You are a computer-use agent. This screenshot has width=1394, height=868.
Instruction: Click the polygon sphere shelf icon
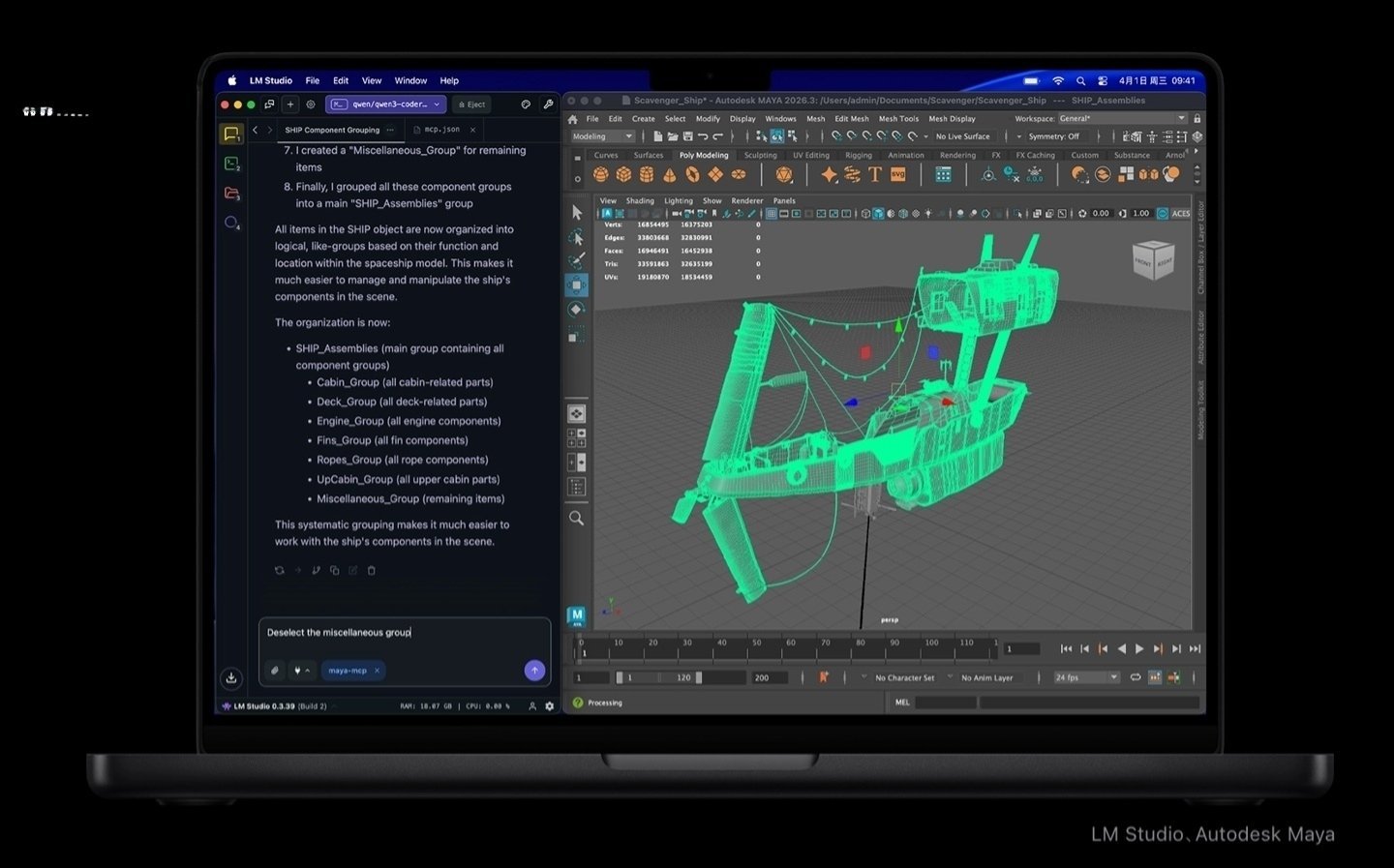point(601,174)
